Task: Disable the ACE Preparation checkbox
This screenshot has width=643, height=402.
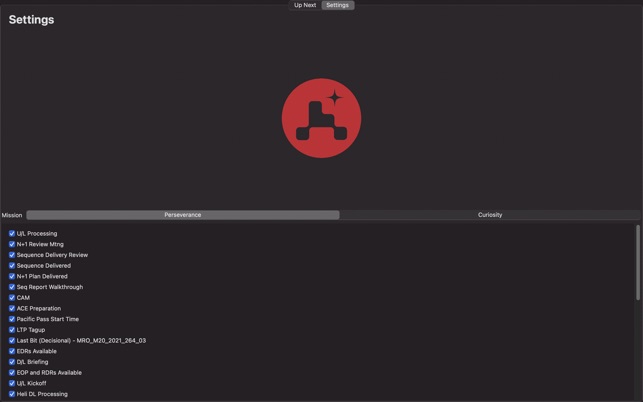Action: coord(12,308)
